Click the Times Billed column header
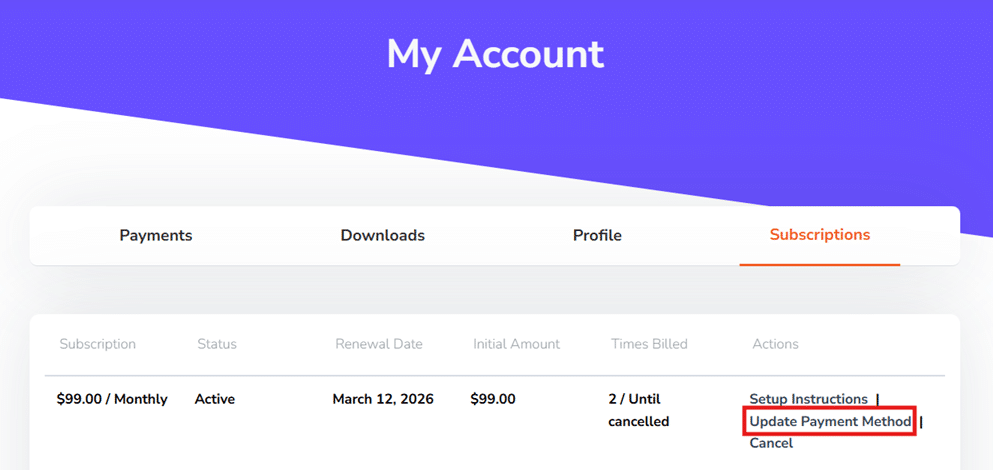Image resolution: width=993 pixels, height=470 pixels. (649, 344)
